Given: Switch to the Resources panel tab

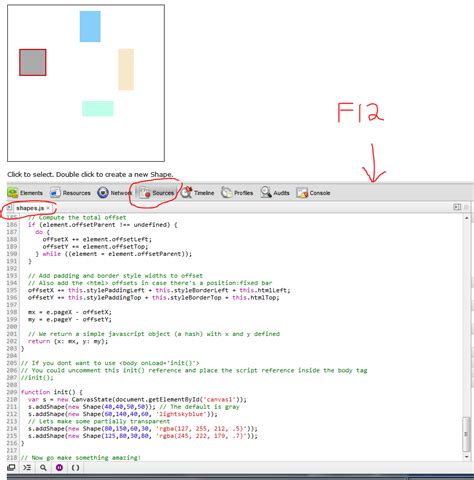Looking at the screenshot, I should coord(70,193).
